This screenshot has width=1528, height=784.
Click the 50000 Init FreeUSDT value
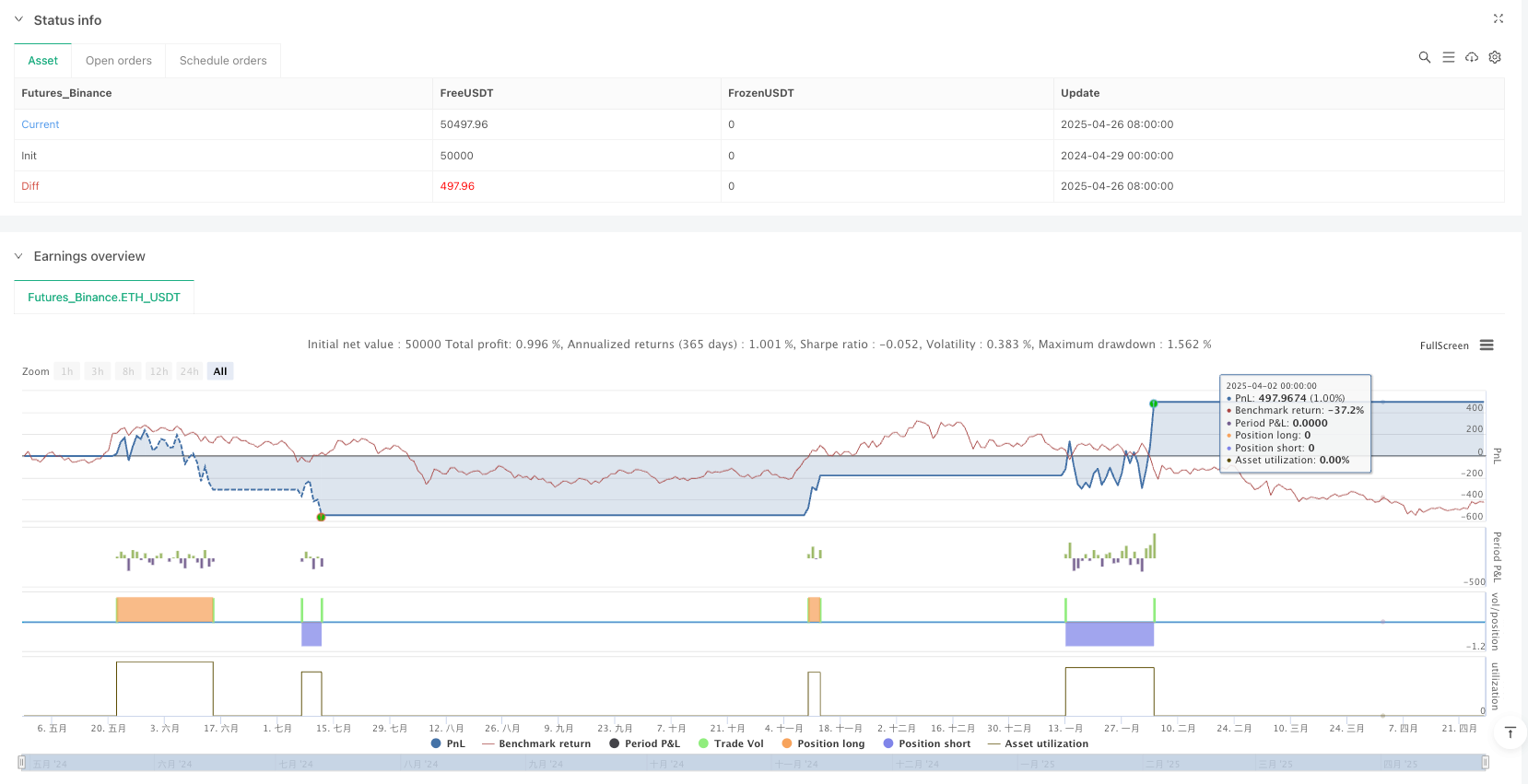[456, 156]
